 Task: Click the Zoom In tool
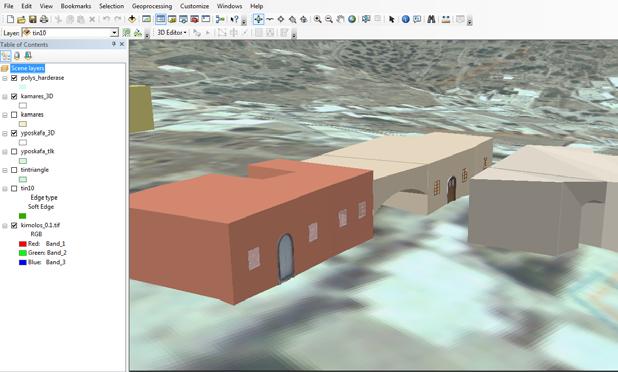[x=317, y=19]
